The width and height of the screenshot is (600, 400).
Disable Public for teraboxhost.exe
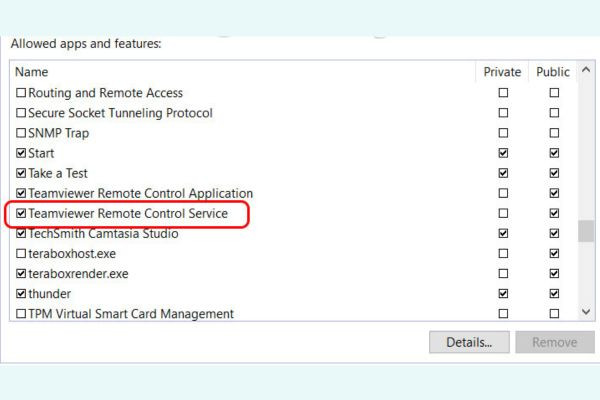(554, 253)
